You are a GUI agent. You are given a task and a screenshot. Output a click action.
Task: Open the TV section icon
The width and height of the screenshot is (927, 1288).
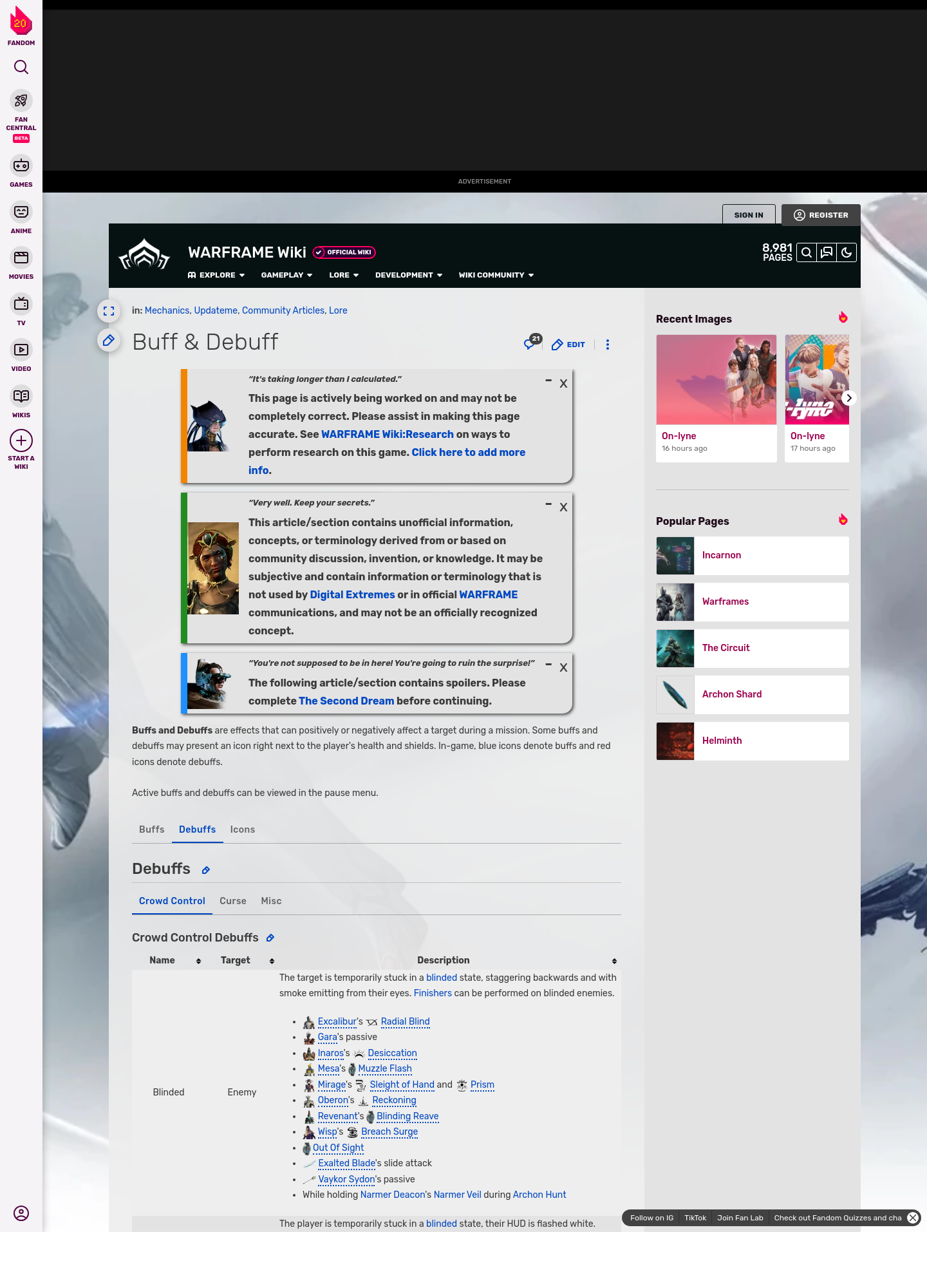[21, 304]
